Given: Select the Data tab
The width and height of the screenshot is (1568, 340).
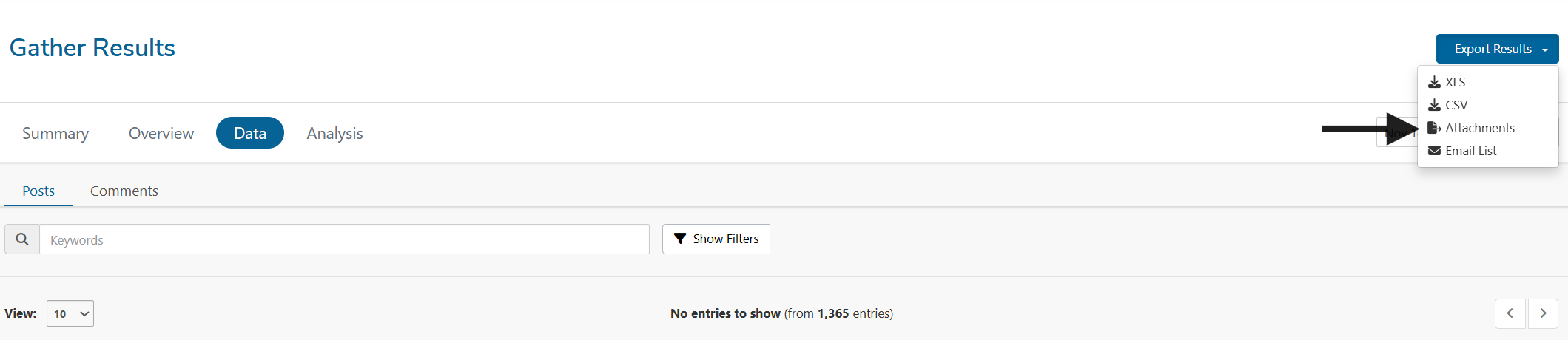Looking at the screenshot, I should point(250,133).
